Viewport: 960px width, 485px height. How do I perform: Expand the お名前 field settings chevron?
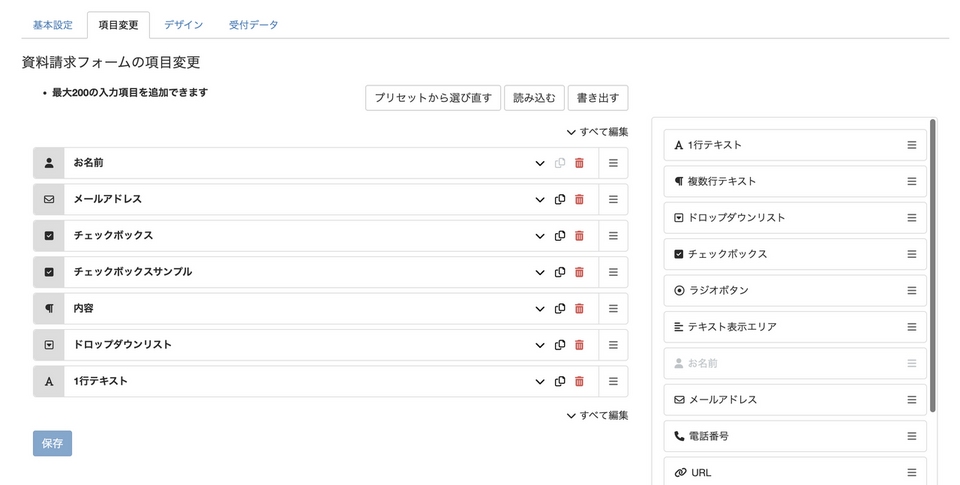(540, 164)
